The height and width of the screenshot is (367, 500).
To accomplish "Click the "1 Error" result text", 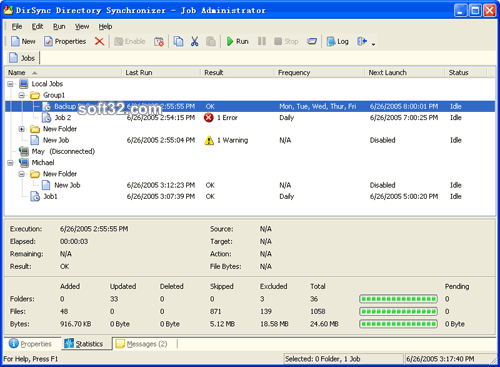I will point(227,118).
